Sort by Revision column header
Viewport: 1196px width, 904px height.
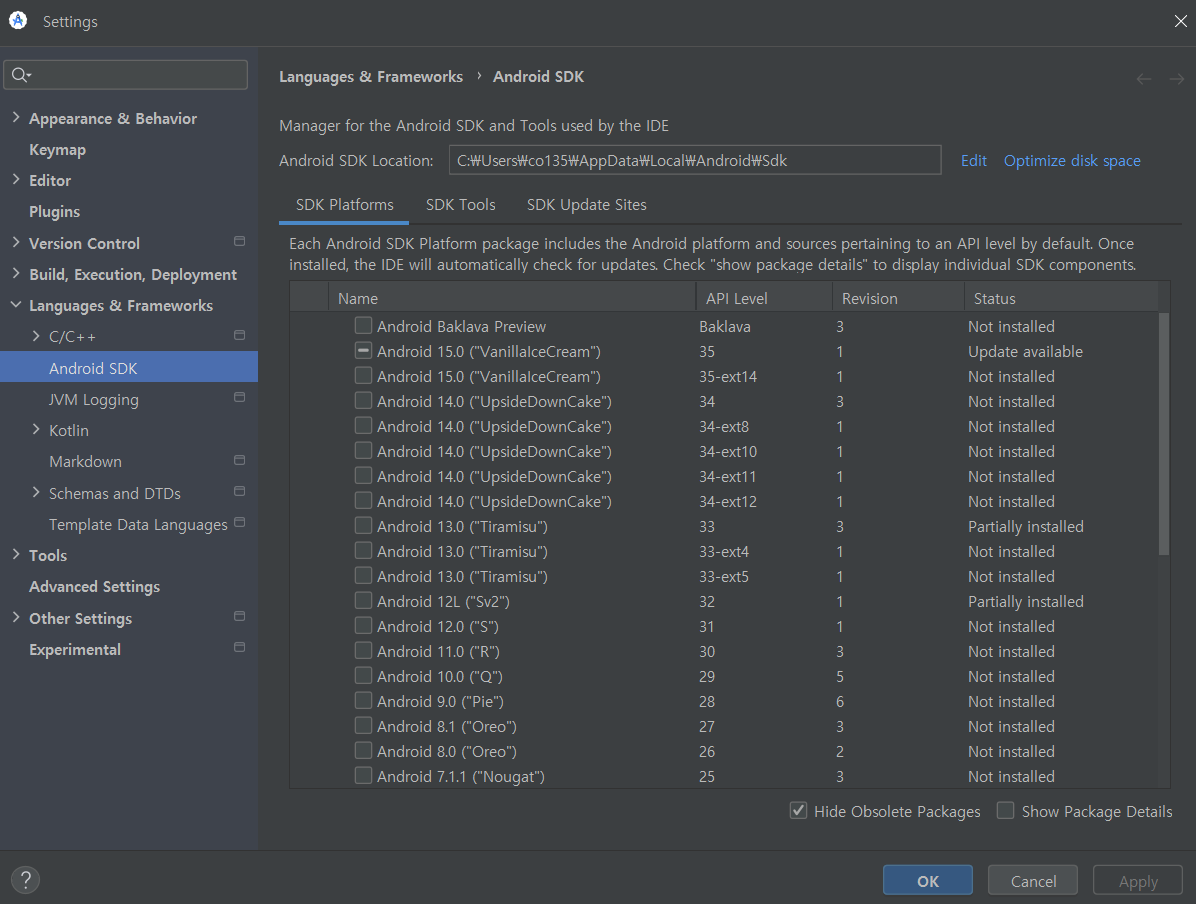(898, 298)
